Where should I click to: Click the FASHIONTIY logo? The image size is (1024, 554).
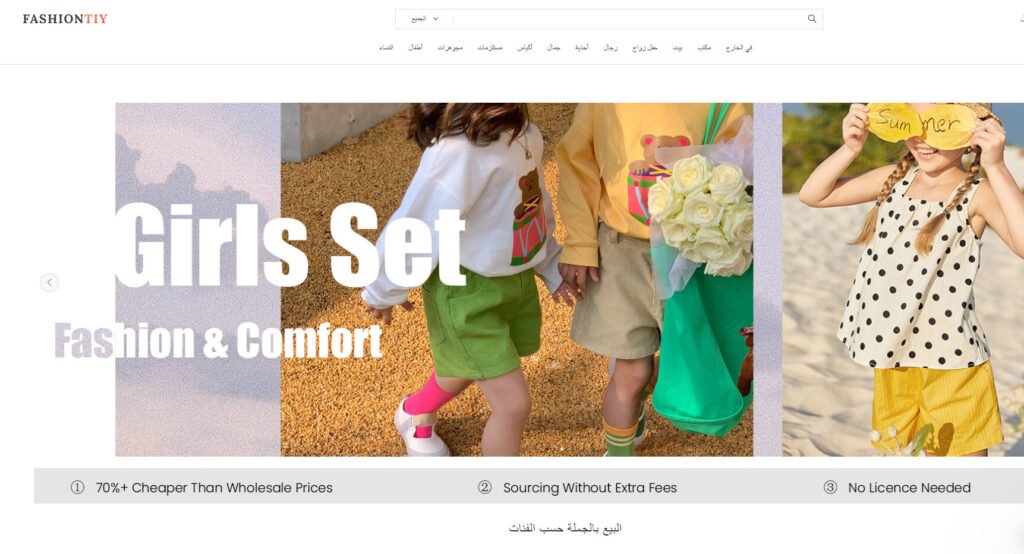click(x=65, y=19)
